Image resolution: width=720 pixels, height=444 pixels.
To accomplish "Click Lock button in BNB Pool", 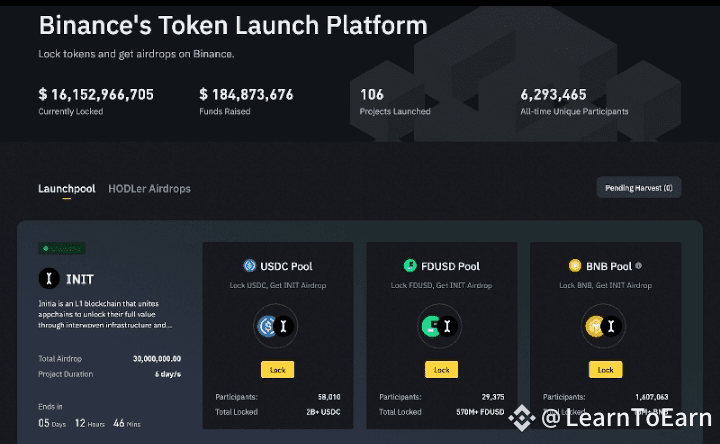I will [x=605, y=370].
